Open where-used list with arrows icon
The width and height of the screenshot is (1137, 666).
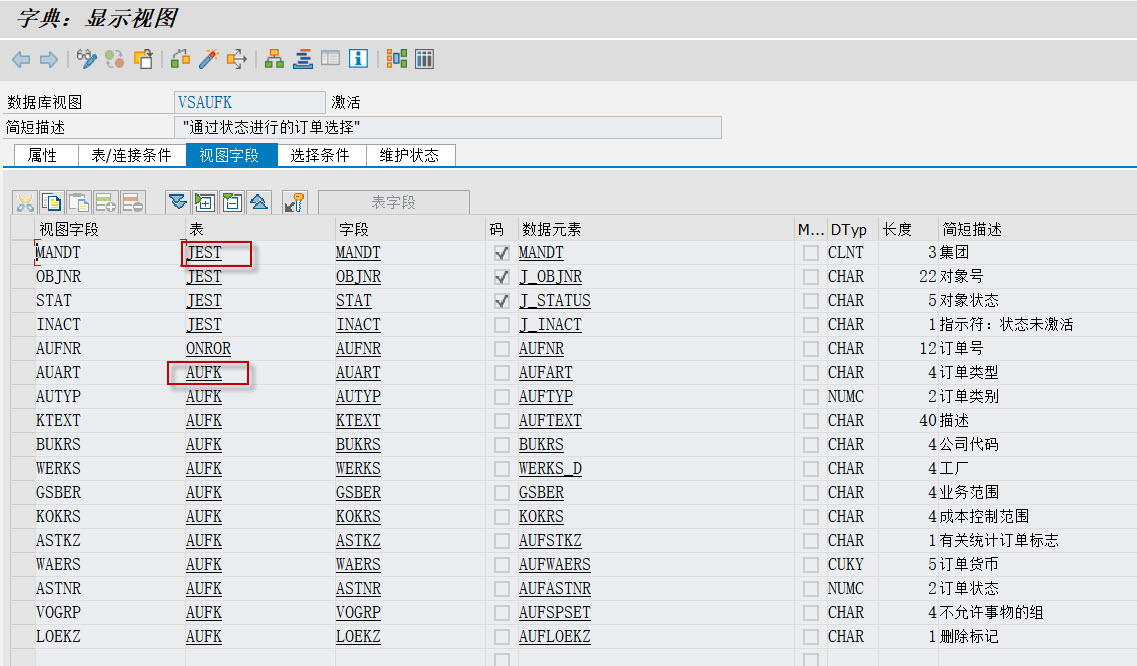237,58
